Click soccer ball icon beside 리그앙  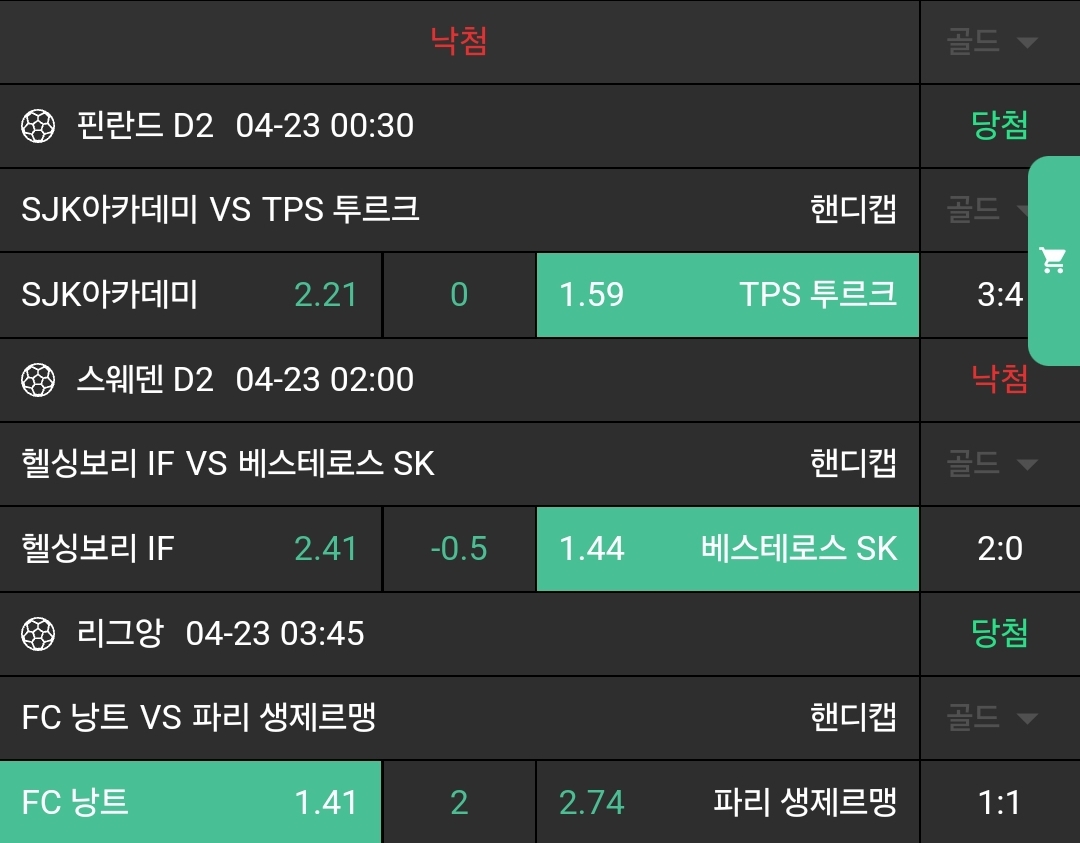38,634
